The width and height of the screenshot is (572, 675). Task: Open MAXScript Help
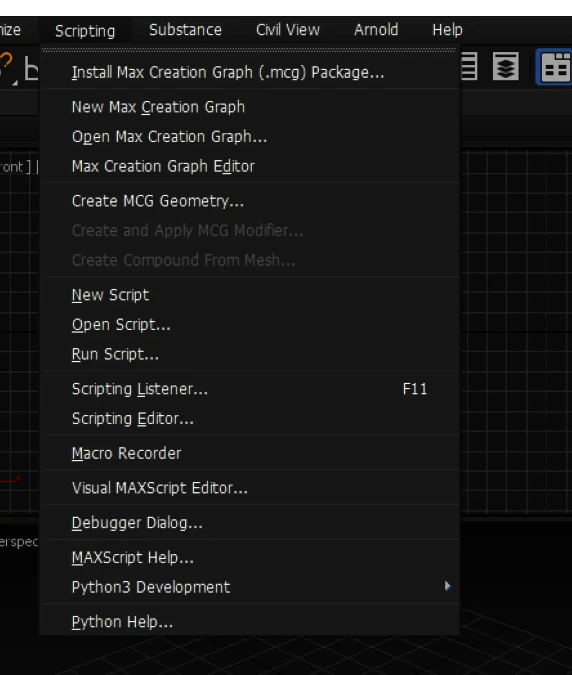click(x=251, y=557)
